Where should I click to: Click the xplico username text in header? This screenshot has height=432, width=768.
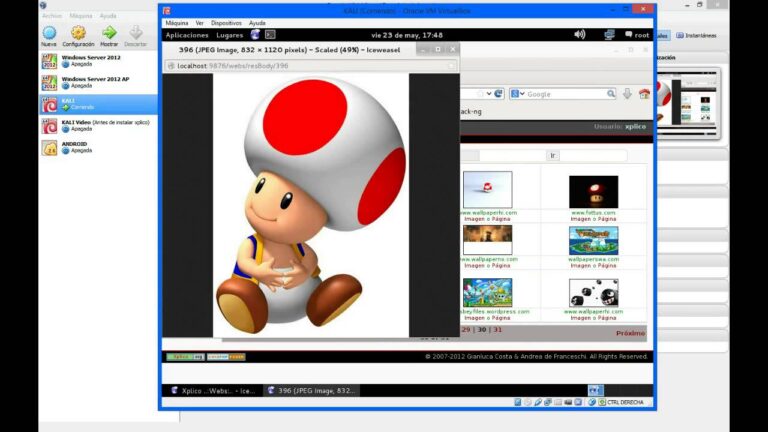[635, 126]
